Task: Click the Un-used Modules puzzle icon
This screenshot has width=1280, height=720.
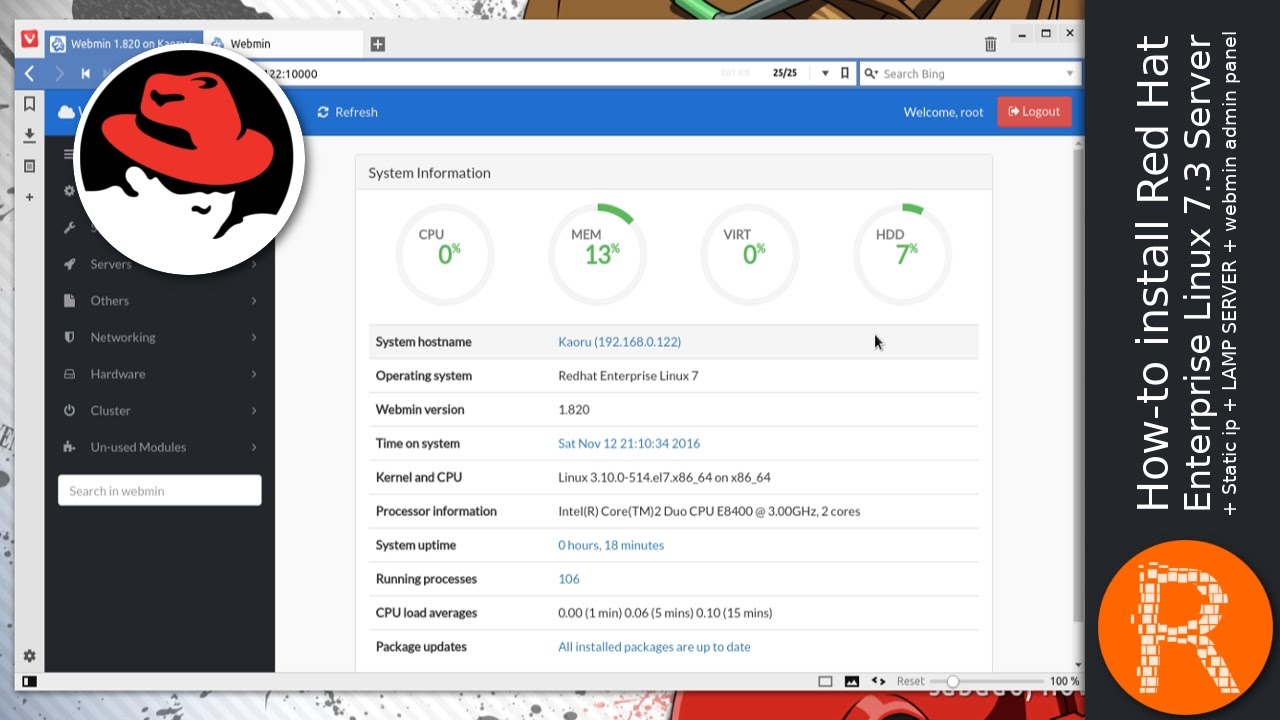Action: pyautogui.click(x=69, y=447)
